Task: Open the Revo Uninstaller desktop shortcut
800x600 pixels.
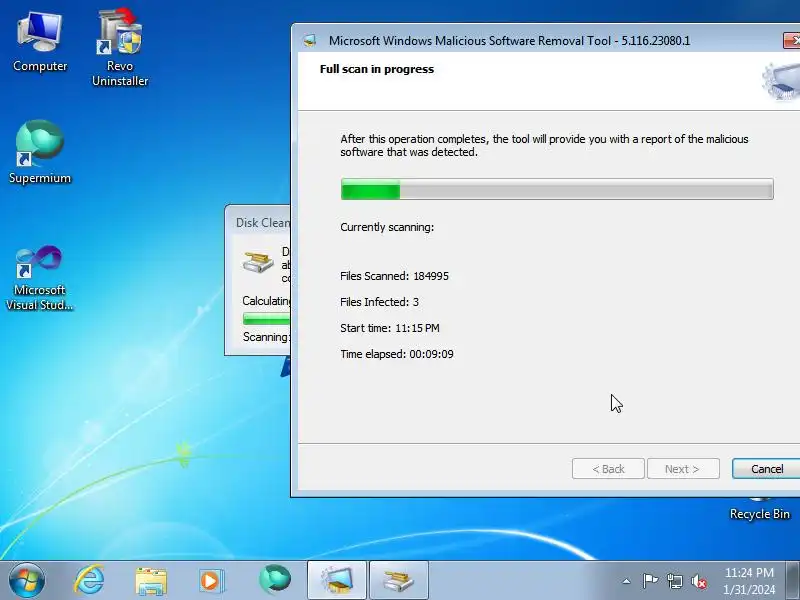Action: pyautogui.click(x=120, y=47)
